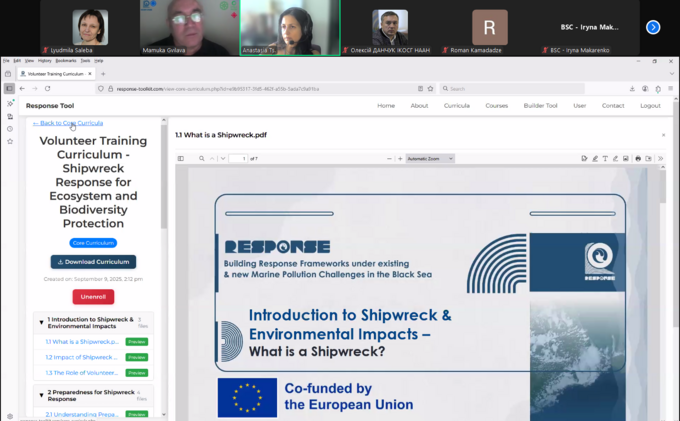Collapse section 1 Introduction to Shipwreck
680x421 pixels.
pos(41,323)
